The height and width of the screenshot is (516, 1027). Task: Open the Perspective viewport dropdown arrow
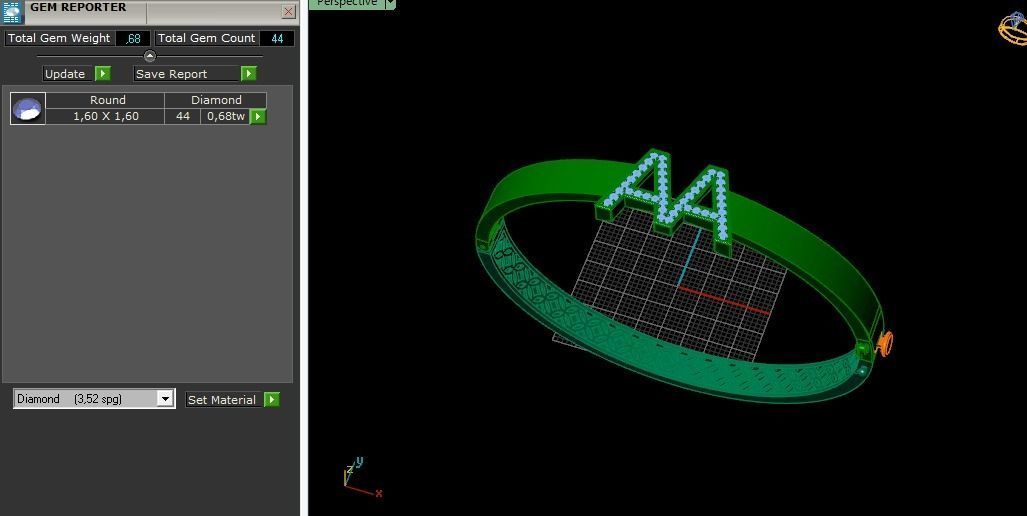(x=390, y=3)
